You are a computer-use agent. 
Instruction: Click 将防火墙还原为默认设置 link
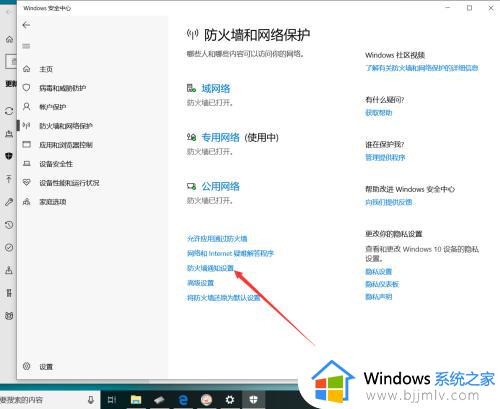224,298
